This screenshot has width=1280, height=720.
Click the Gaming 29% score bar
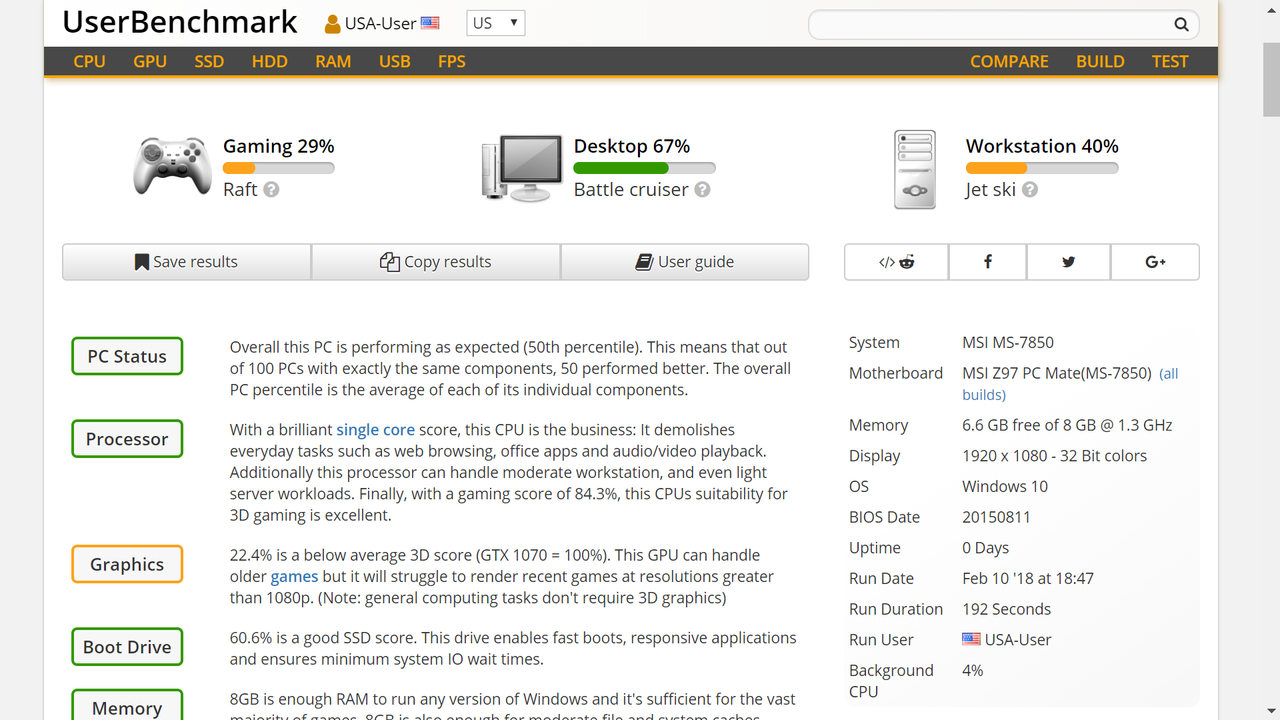coord(278,168)
